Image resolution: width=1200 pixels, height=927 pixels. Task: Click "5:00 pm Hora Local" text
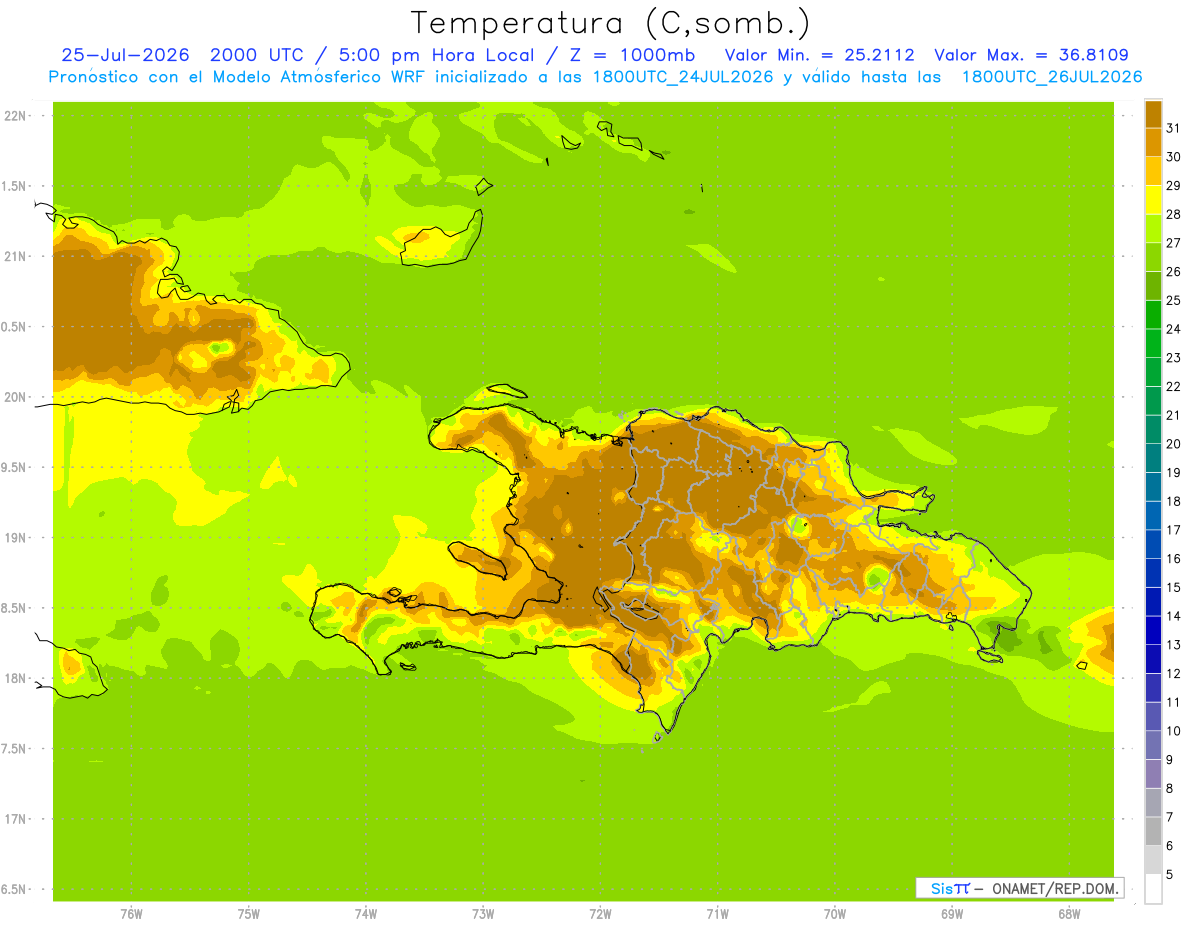coord(437,55)
